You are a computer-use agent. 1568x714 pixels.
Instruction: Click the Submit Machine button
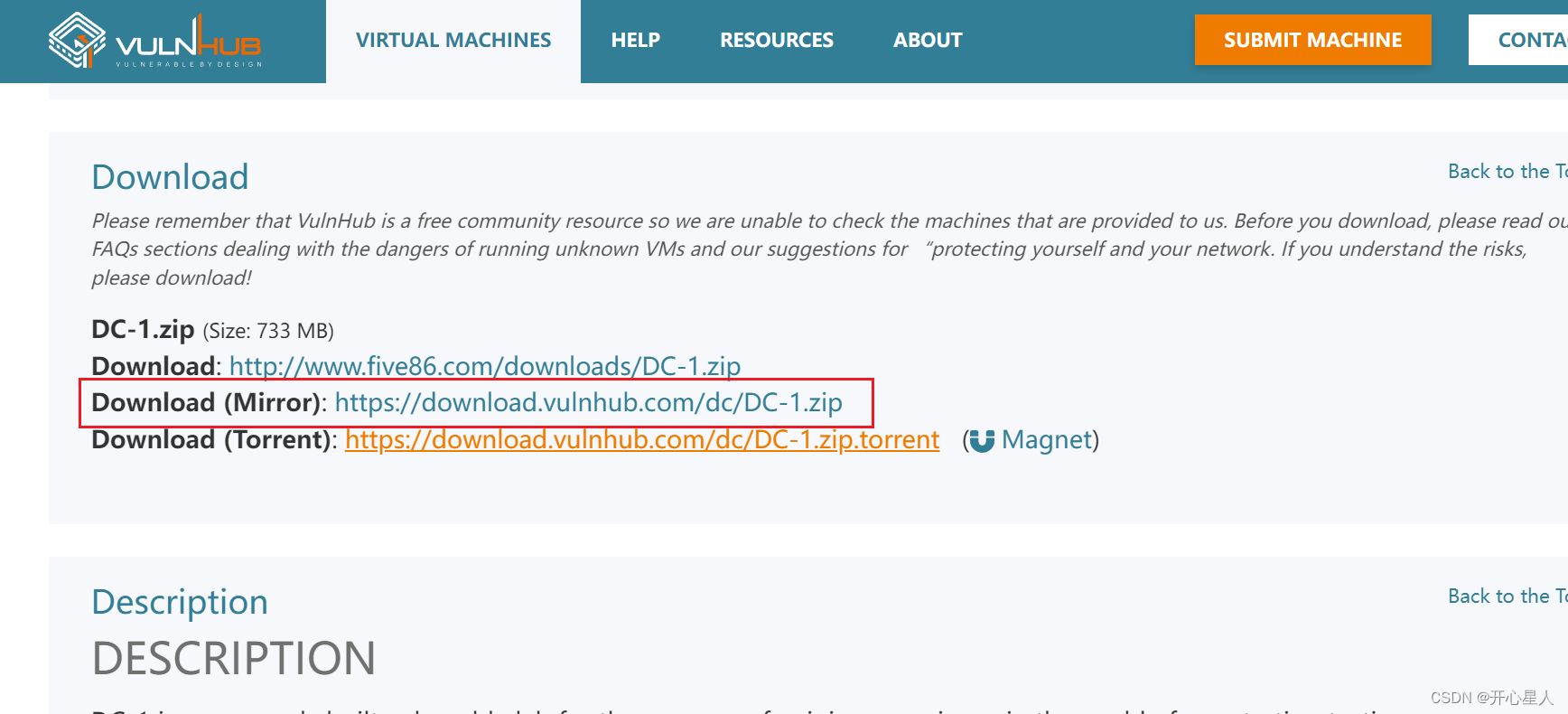coord(1313,40)
